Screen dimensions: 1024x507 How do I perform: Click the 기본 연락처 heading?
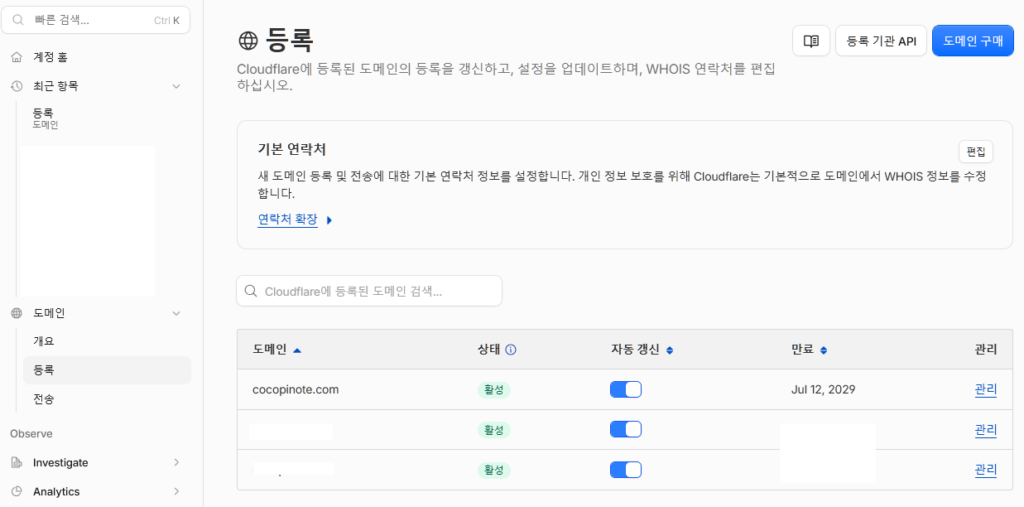pyautogui.click(x=292, y=149)
